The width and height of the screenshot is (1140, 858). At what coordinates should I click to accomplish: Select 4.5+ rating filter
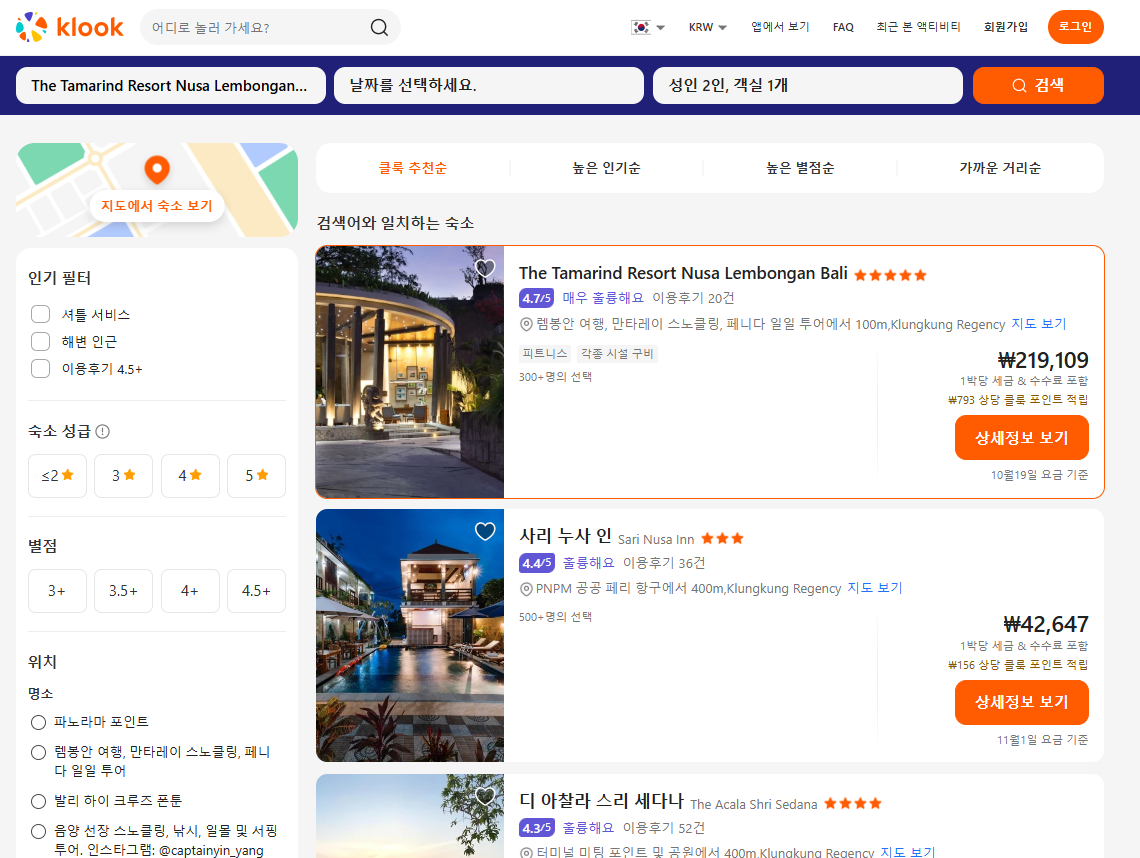257,591
